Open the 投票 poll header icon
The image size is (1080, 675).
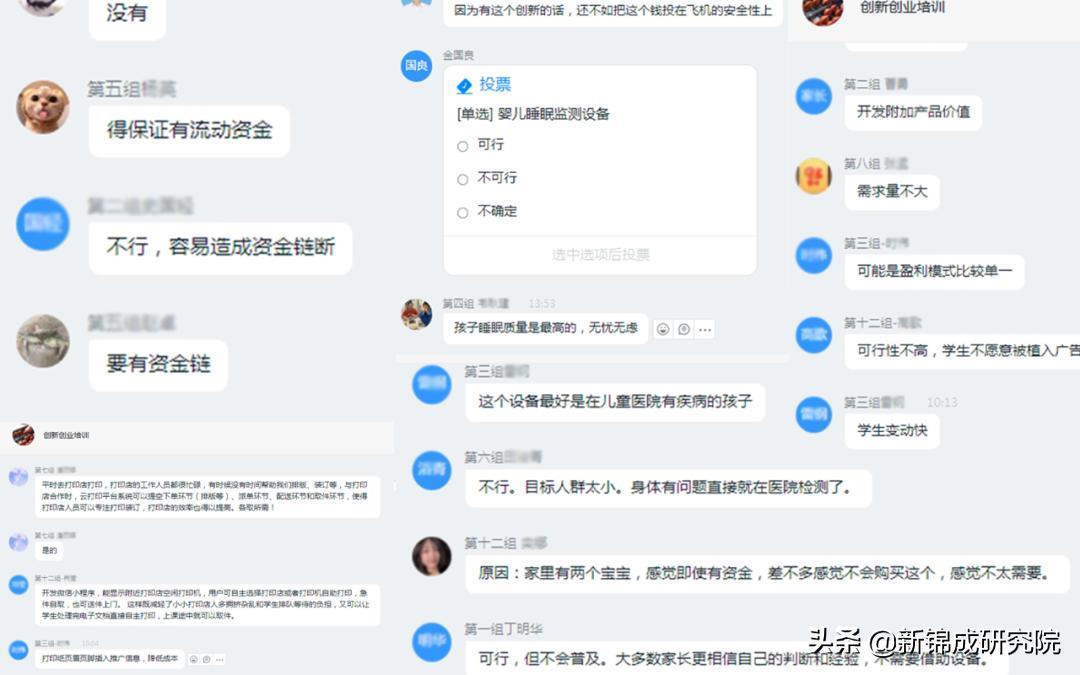464,85
